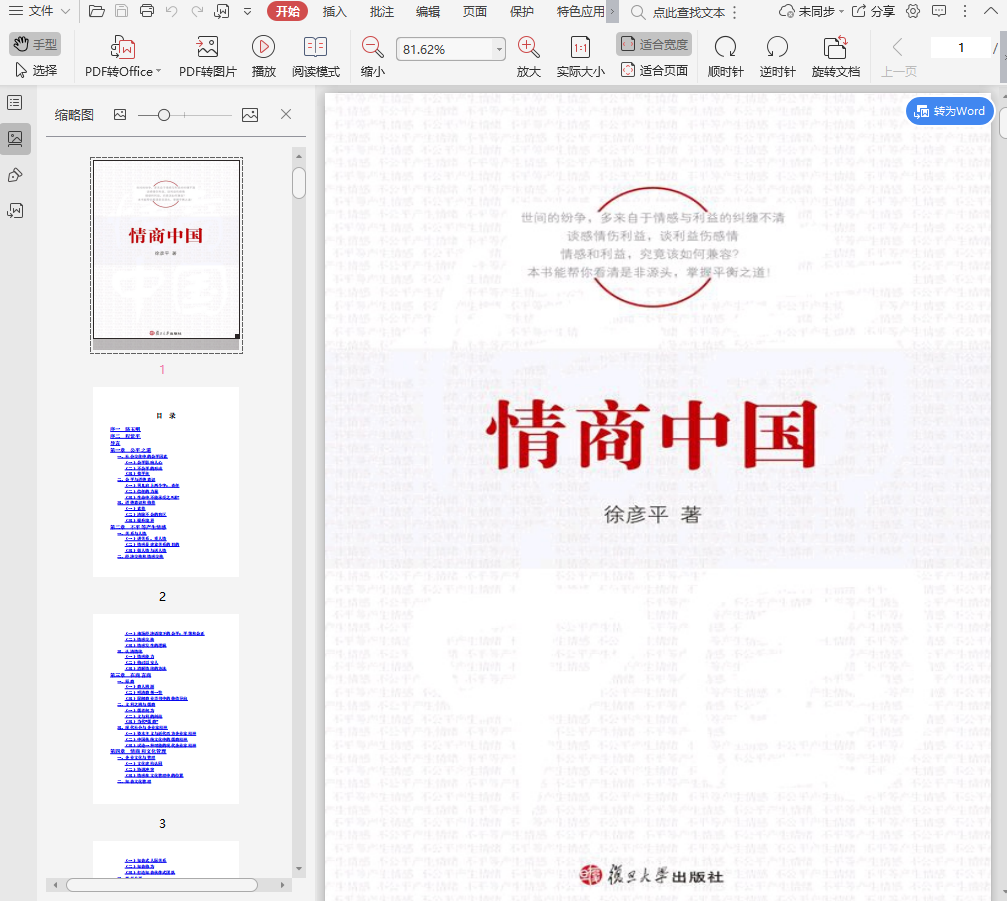Click the undo icon
The height and width of the screenshot is (901, 1007).
171,11
